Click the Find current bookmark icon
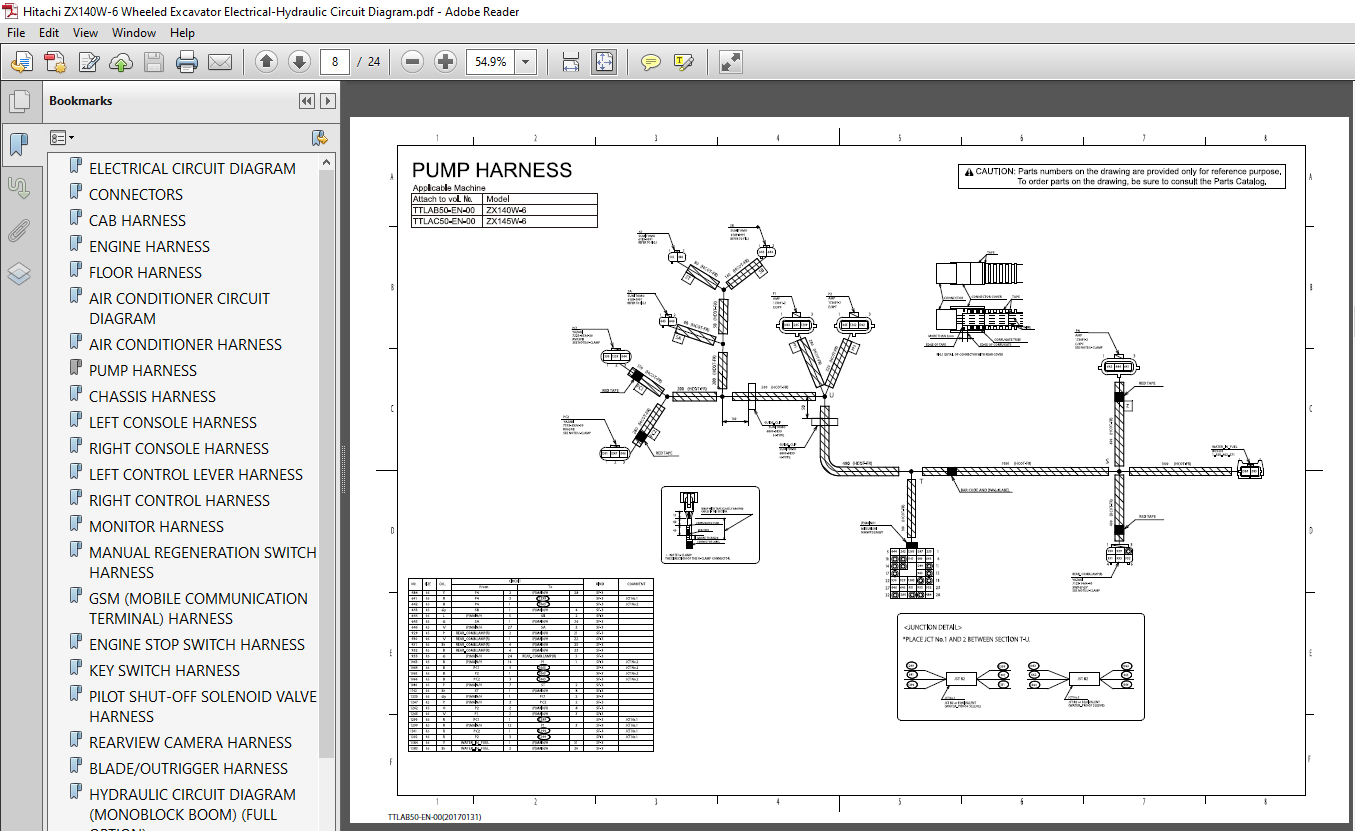This screenshot has height=831, width=1355. pyautogui.click(x=320, y=137)
